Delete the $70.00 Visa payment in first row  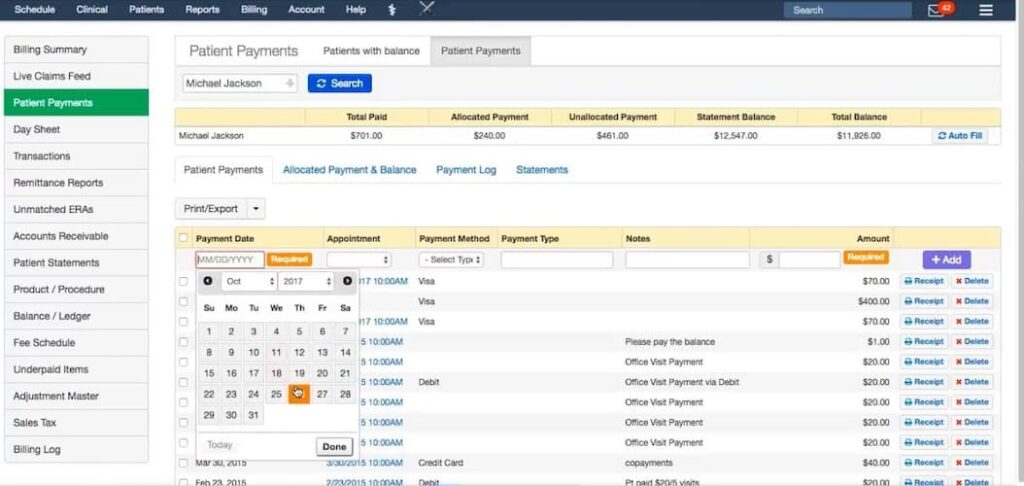pyautogui.click(x=971, y=281)
